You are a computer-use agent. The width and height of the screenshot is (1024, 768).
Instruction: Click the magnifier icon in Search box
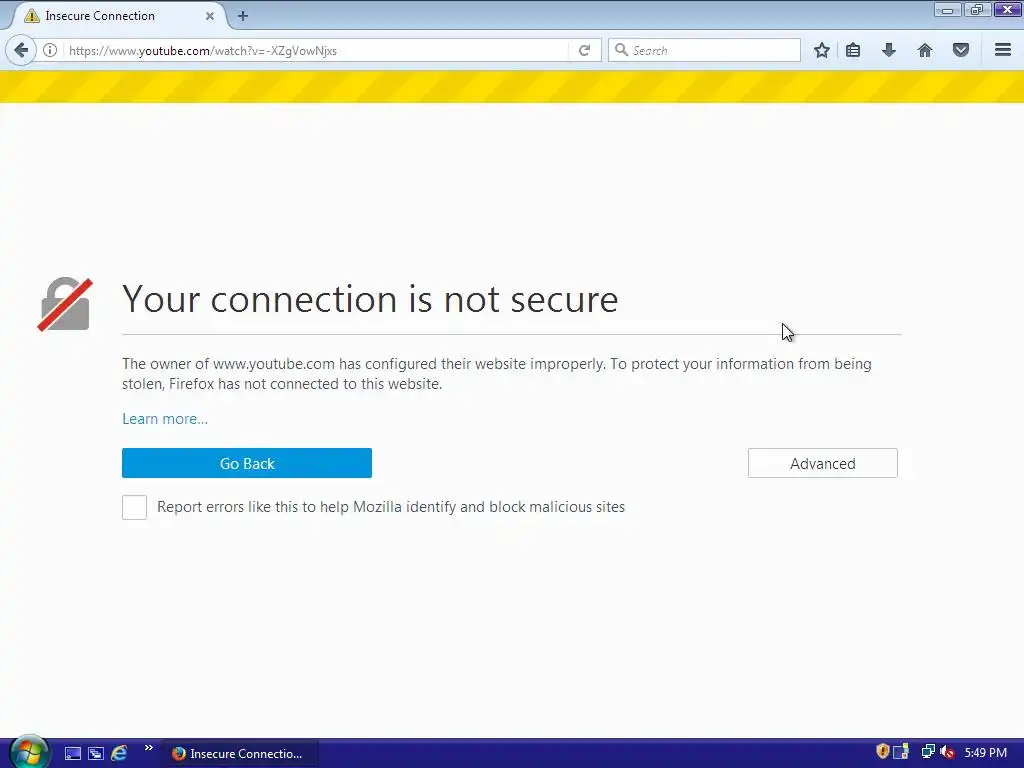coord(622,50)
